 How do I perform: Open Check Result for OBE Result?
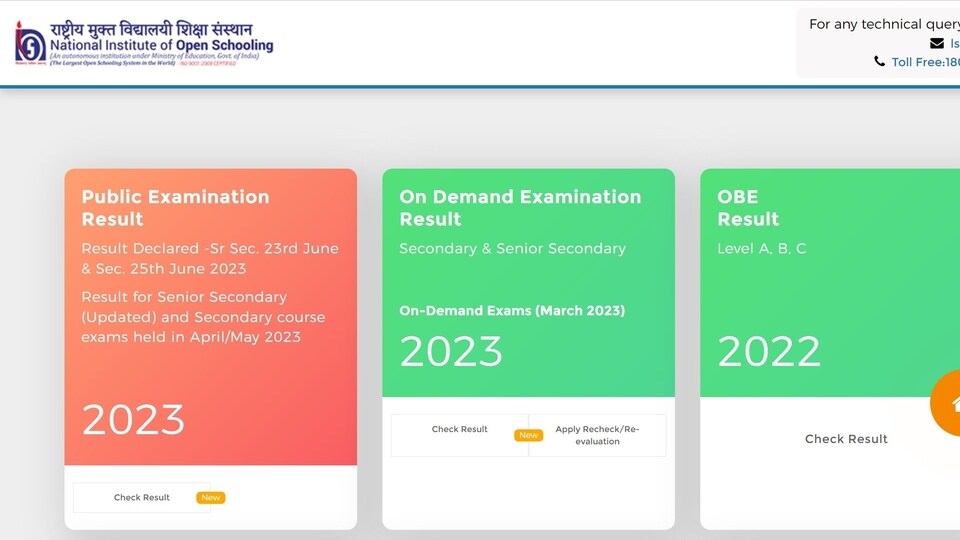pyautogui.click(x=846, y=439)
